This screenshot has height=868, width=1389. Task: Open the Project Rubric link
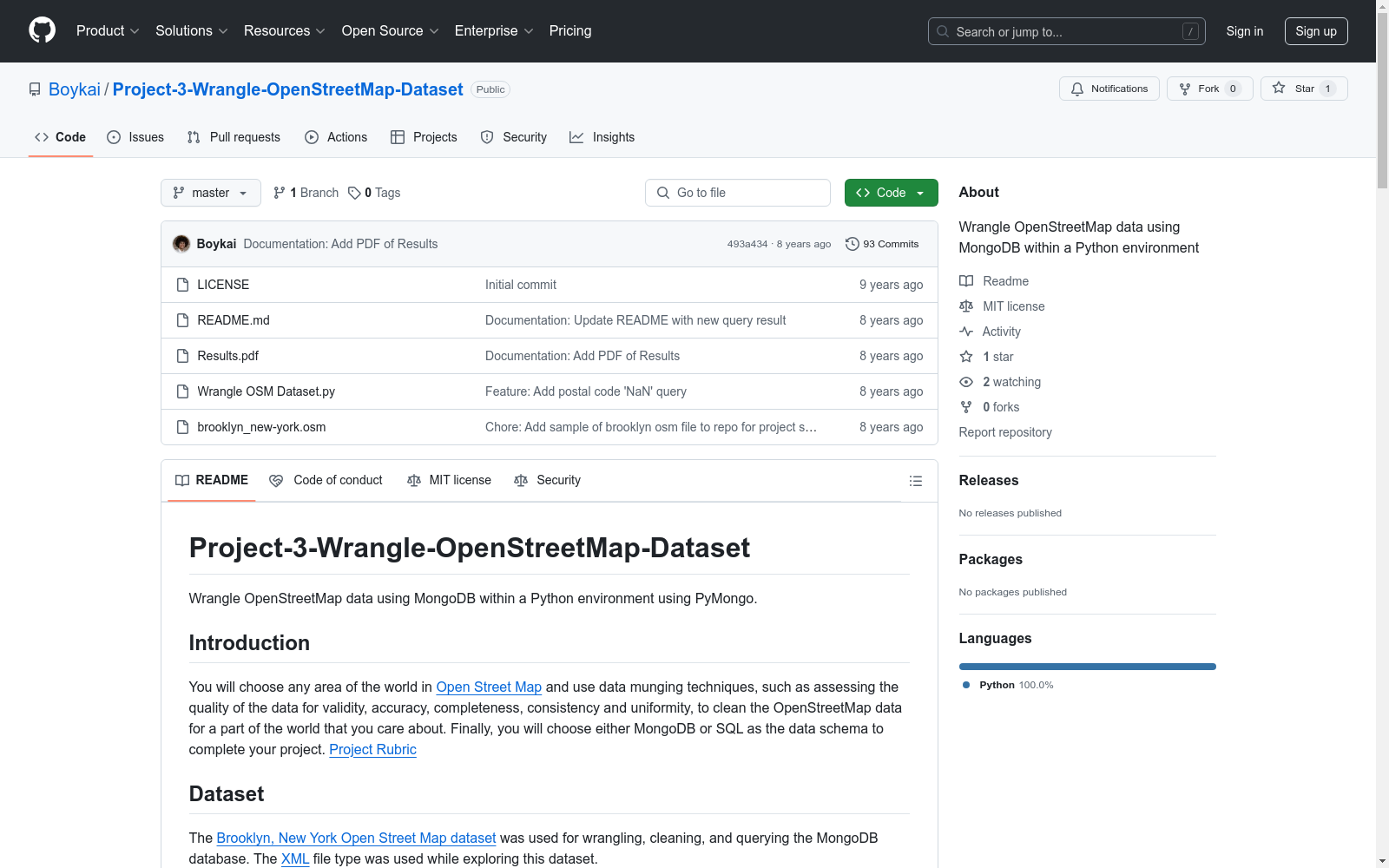click(x=372, y=749)
